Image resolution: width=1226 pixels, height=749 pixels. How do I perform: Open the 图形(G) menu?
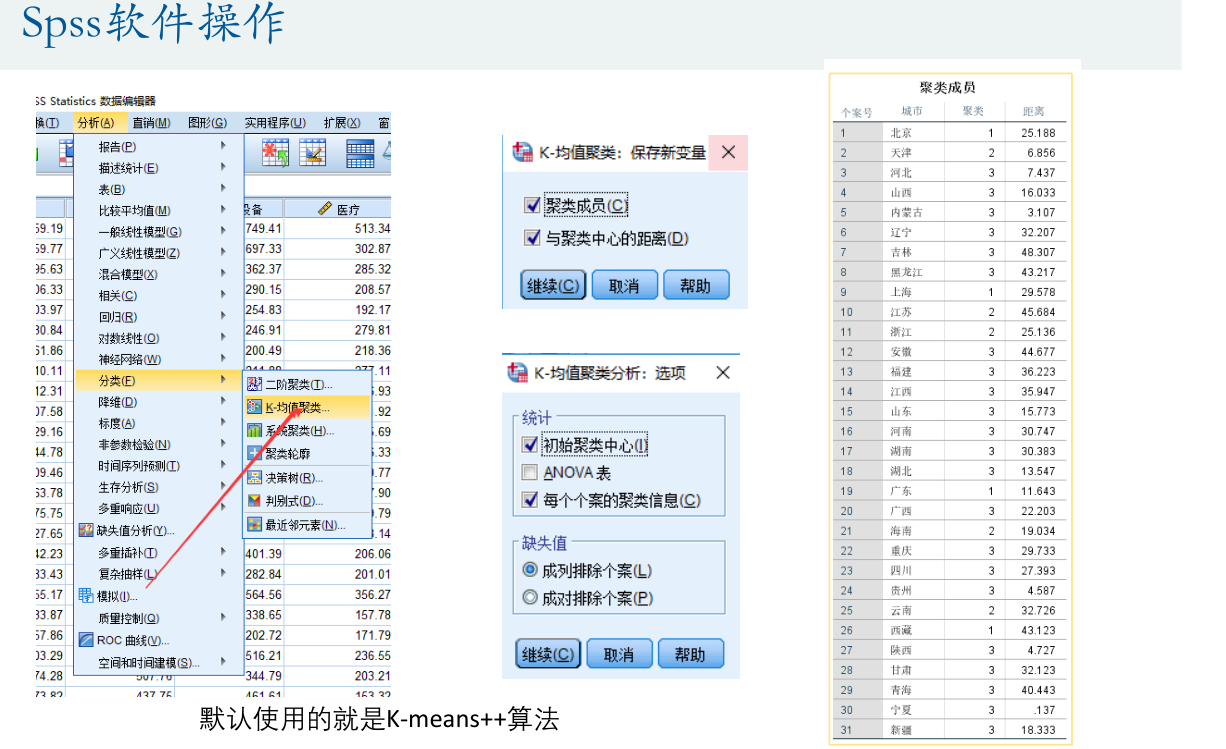click(207, 122)
